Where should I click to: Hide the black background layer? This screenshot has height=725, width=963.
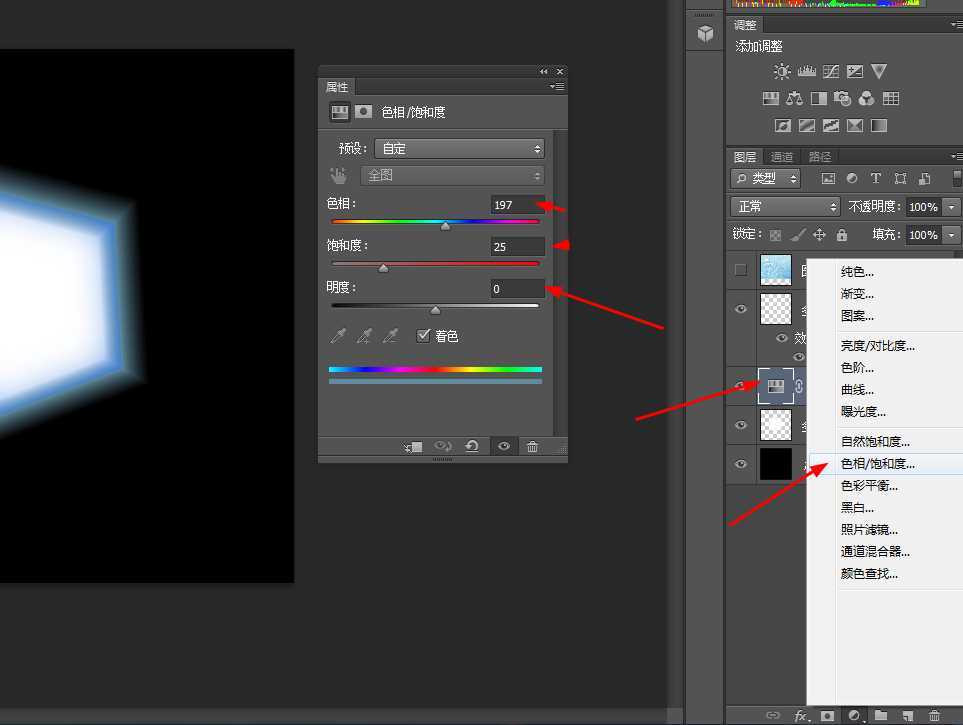[741, 464]
